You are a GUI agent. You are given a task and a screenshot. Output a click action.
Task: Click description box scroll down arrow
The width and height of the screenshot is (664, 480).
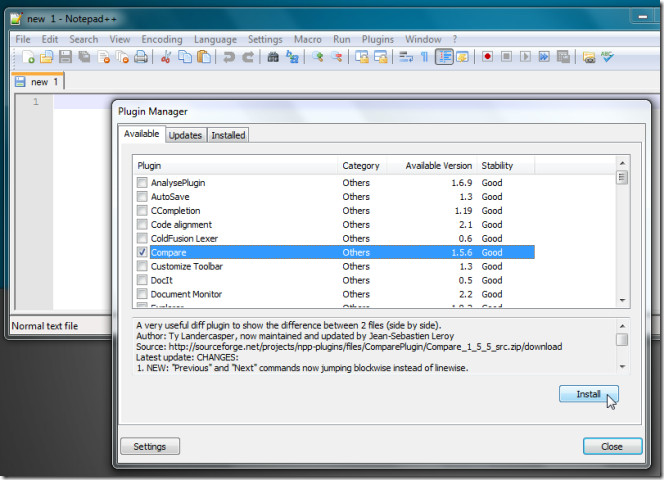622,367
